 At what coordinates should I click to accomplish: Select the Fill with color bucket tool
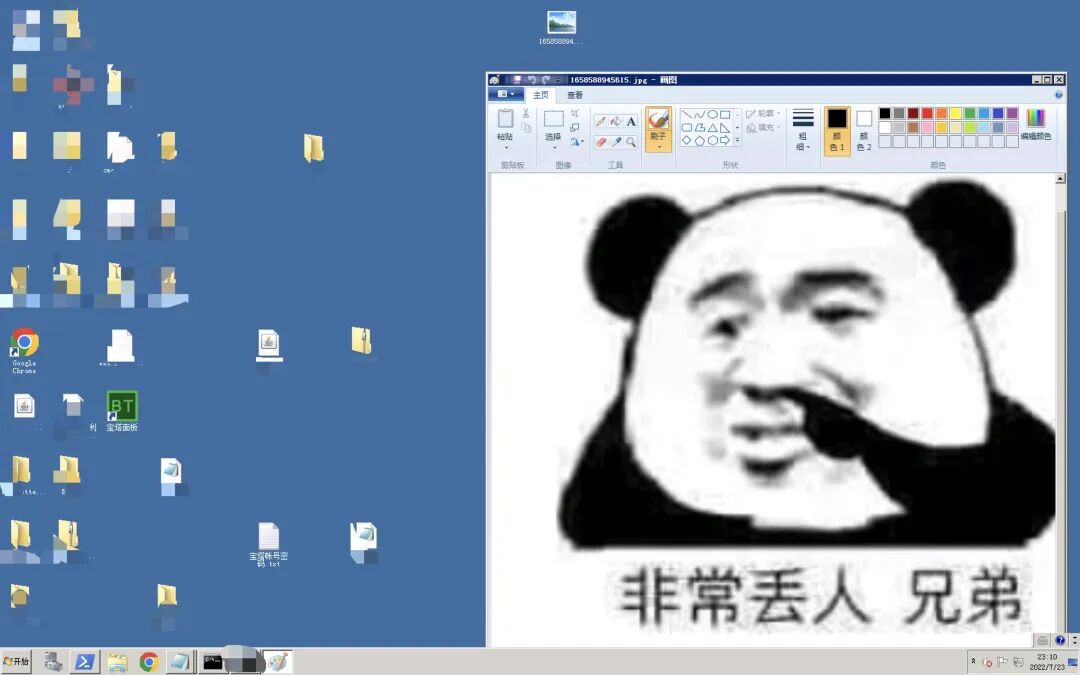pyautogui.click(x=616, y=121)
